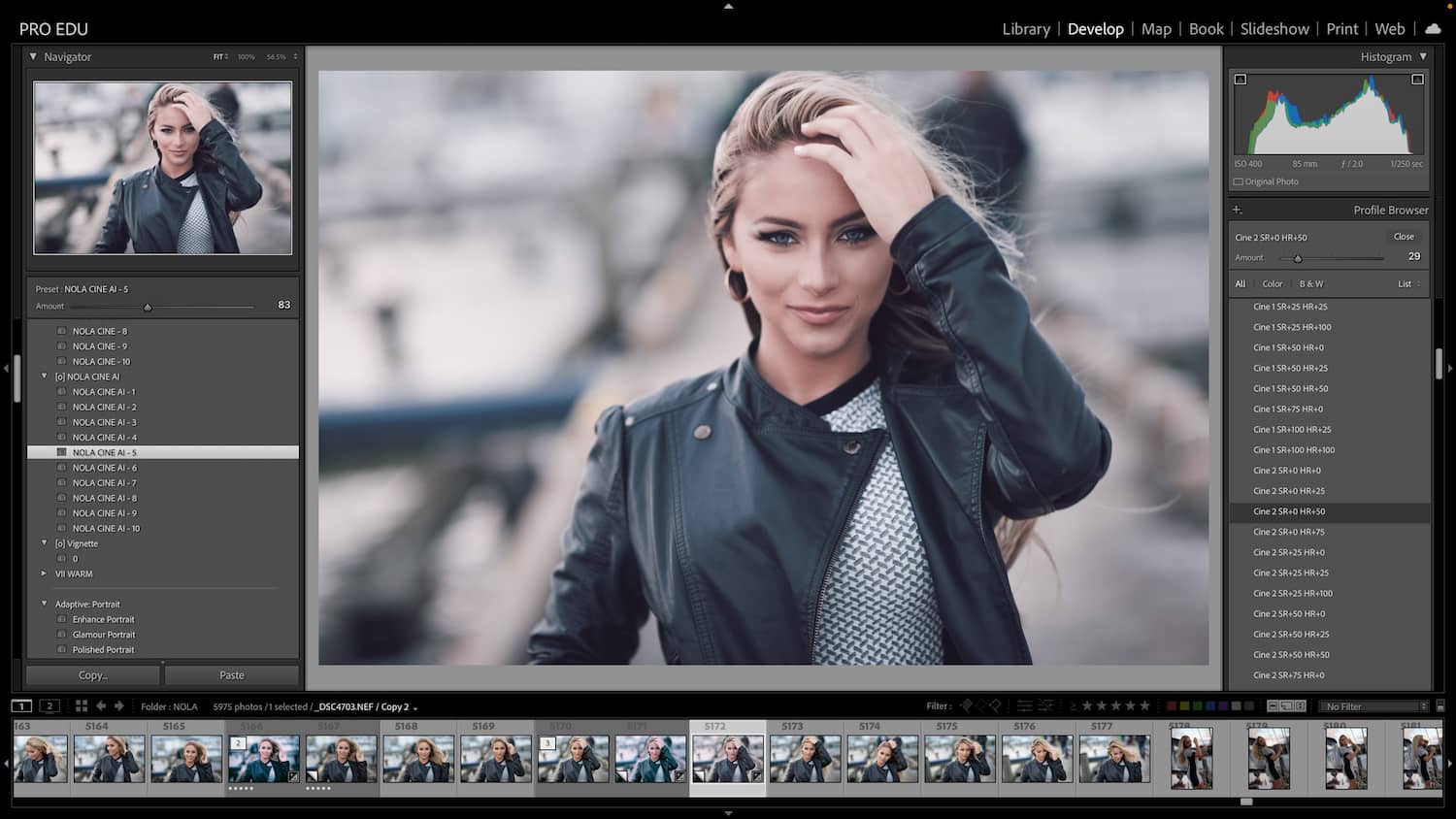Select the main window display button 1
The height and width of the screenshot is (819, 1456).
pyautogui.click(x=21, y=706)
